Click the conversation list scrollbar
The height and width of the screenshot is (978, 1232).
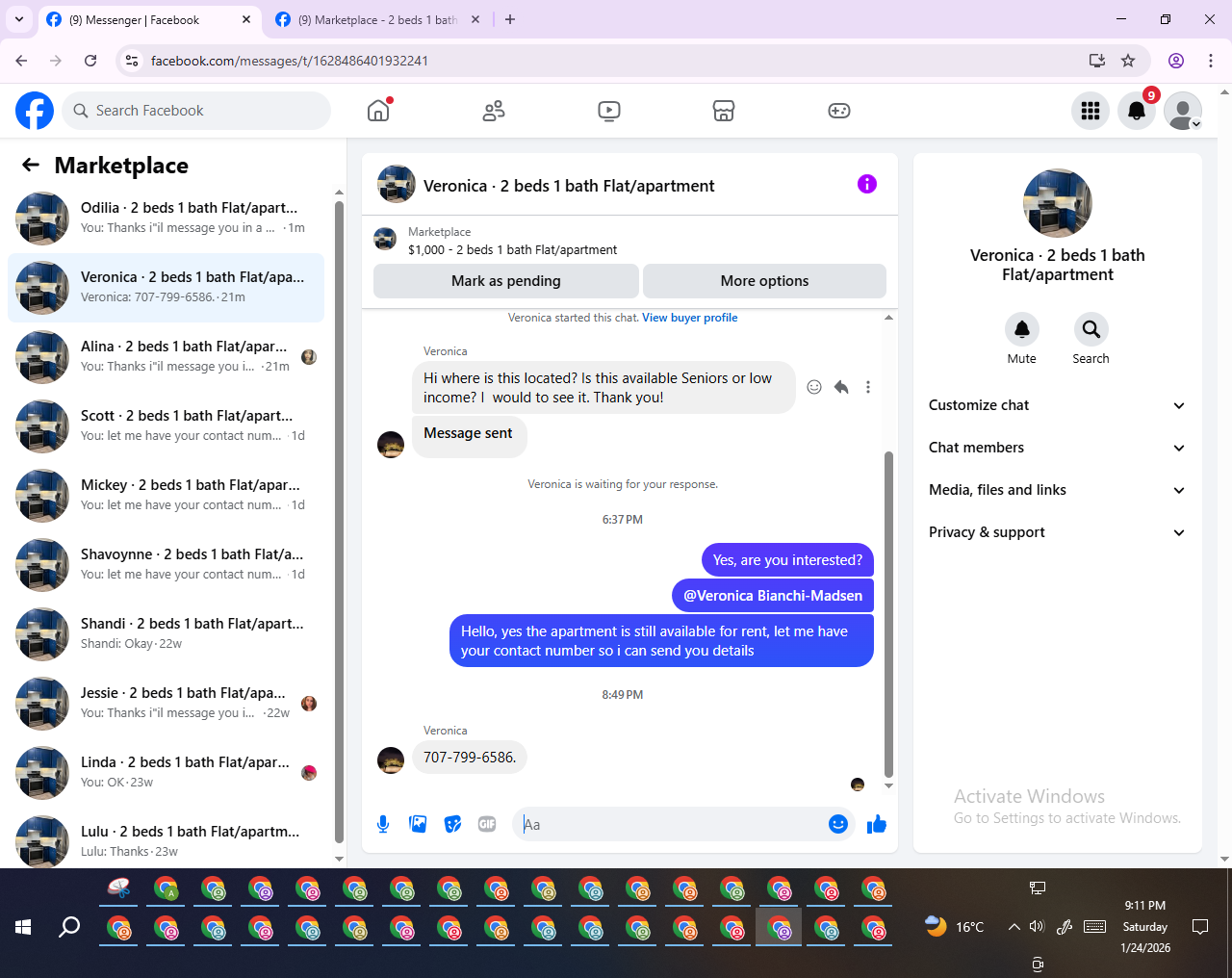[339, 520]
